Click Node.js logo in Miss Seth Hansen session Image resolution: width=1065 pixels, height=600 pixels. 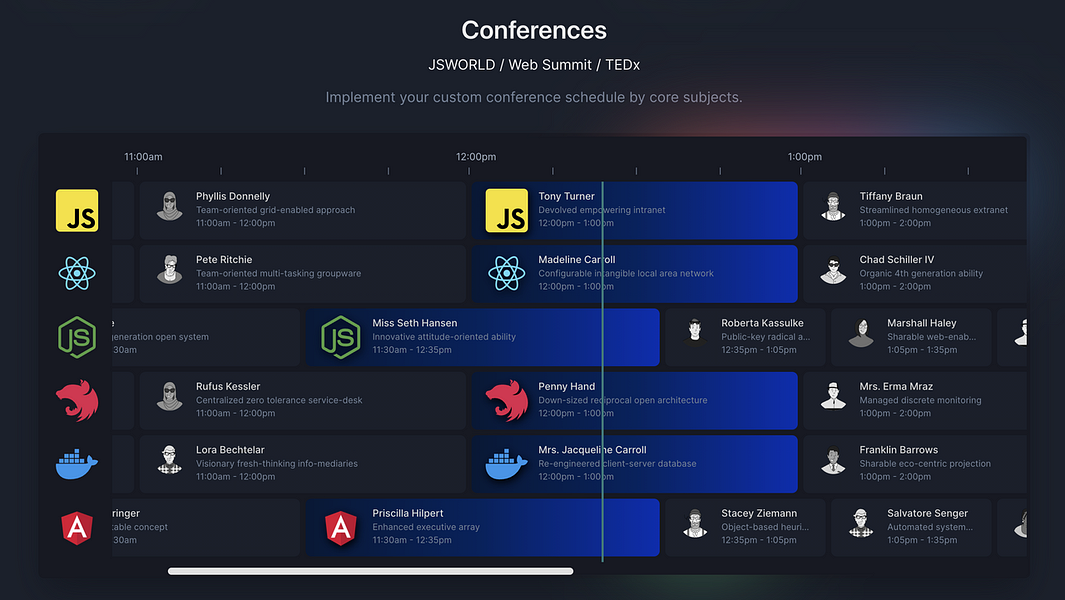click(341, 337)
